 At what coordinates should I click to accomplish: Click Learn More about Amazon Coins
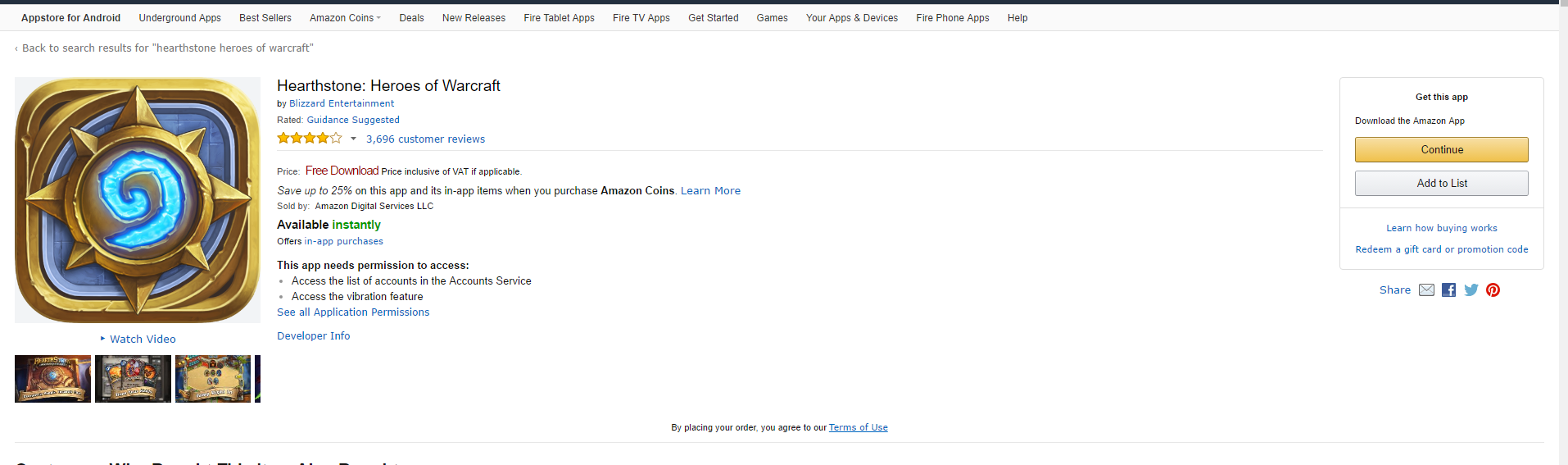tap(710, 190)
